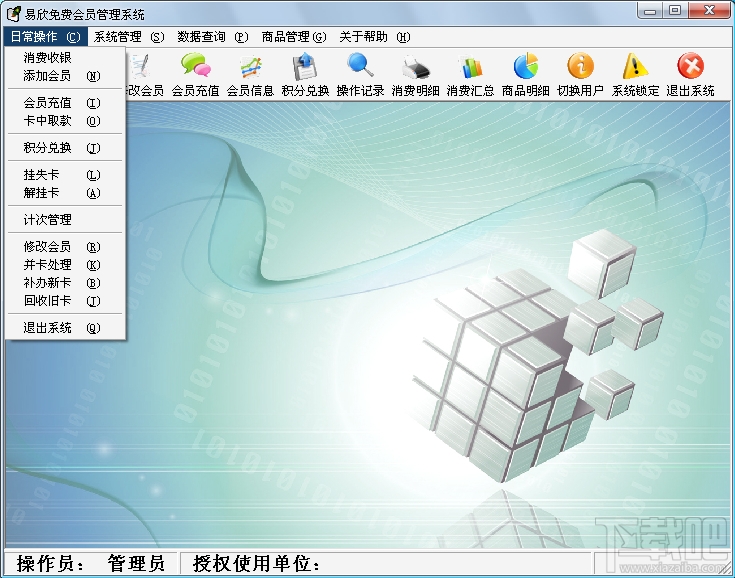The width and height of the screenshot is (735, 578).
Task: Maximize the application window
Action: pos(675,11)
